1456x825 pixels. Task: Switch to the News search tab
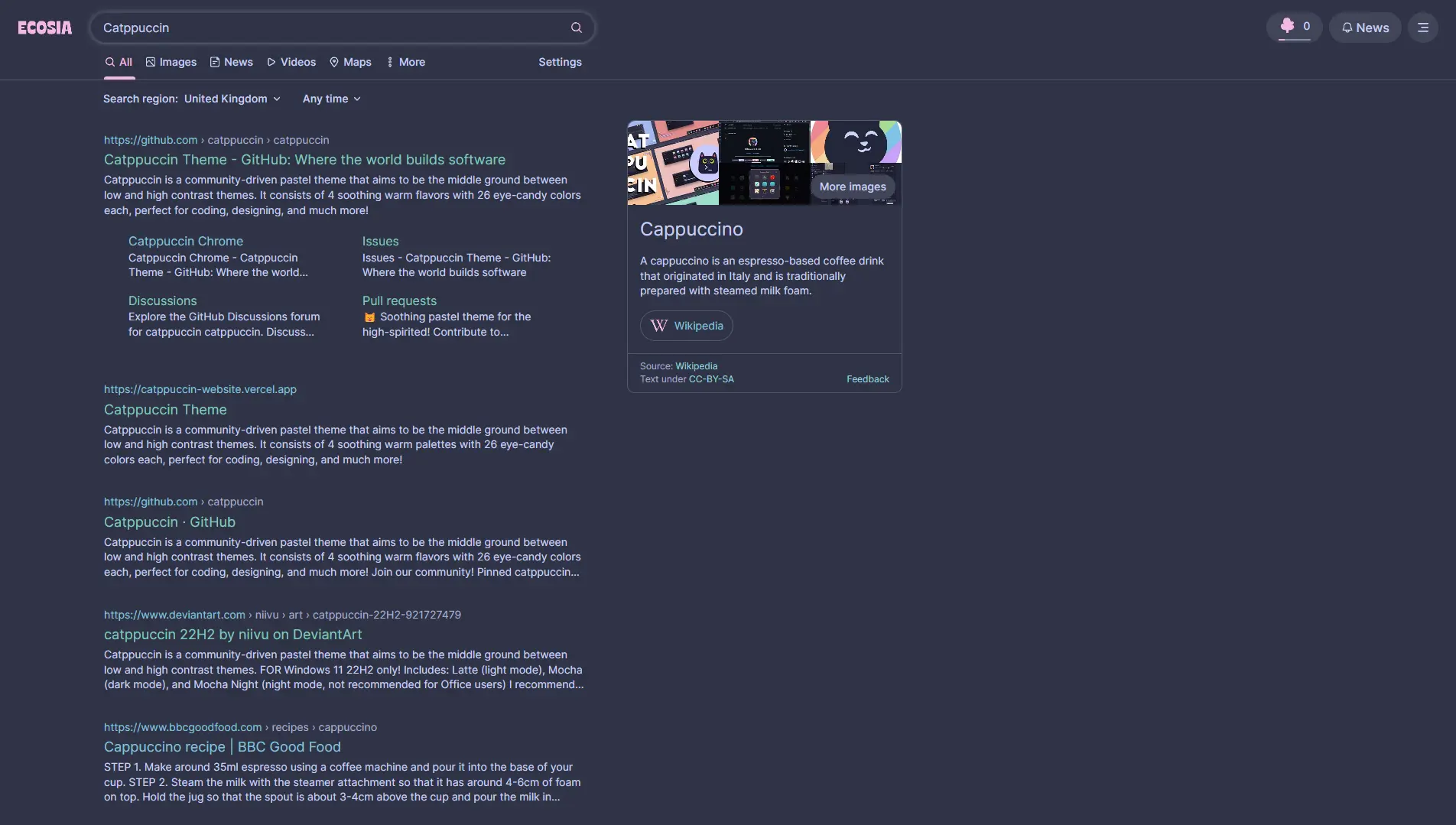tap(232, 62)
